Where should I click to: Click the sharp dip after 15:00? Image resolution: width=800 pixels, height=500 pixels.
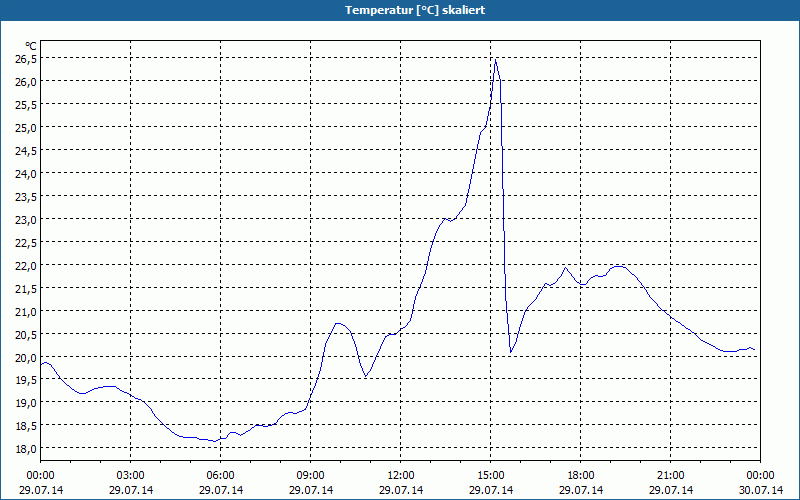(511, 352)
